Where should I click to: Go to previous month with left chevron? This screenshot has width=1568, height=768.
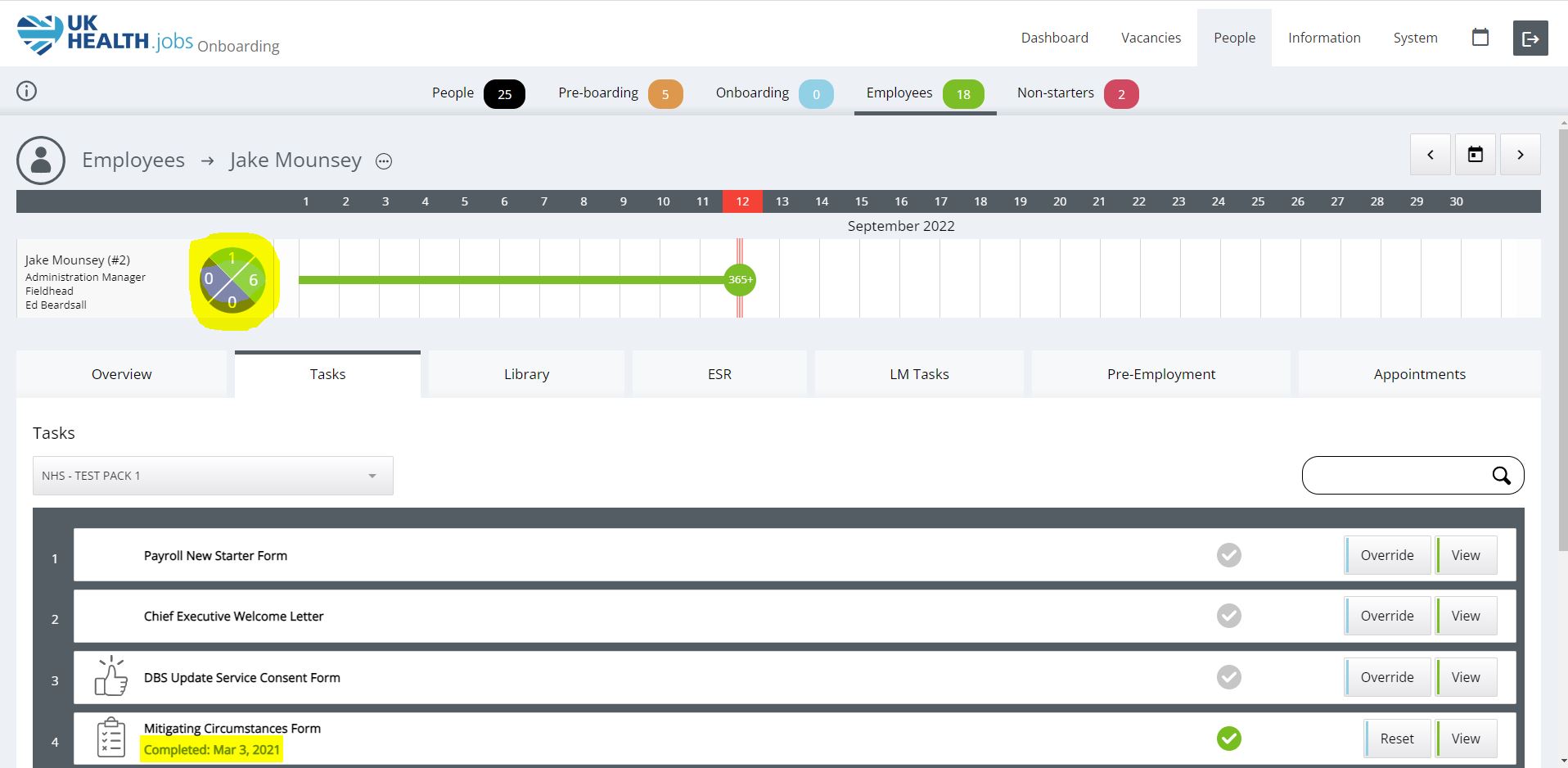coord(1430,155)
